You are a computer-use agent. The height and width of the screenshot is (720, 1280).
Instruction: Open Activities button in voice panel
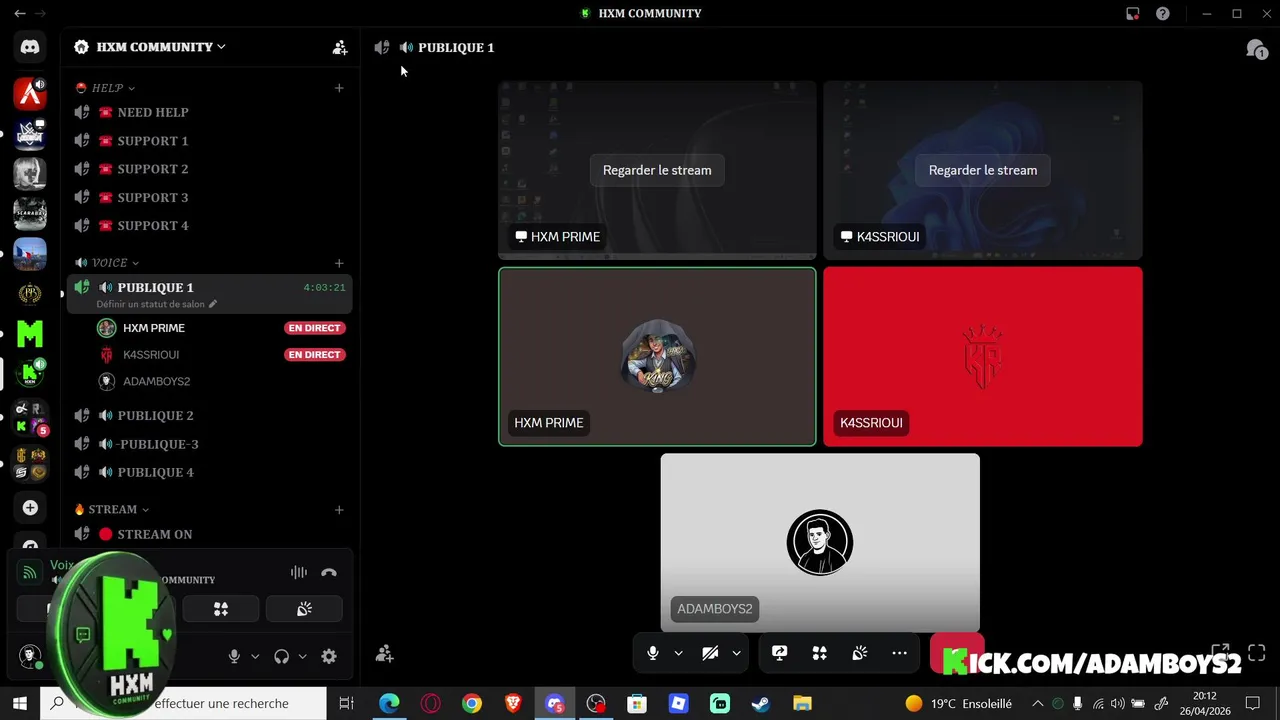[x=221, y=608]
